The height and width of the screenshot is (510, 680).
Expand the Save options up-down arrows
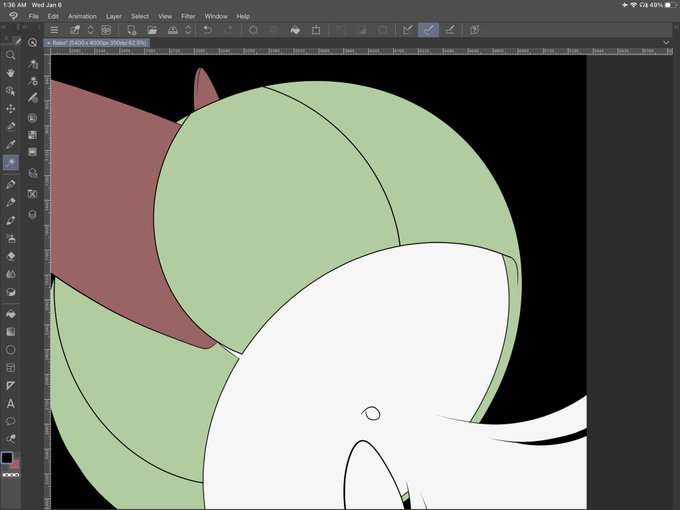coord(188,30)
